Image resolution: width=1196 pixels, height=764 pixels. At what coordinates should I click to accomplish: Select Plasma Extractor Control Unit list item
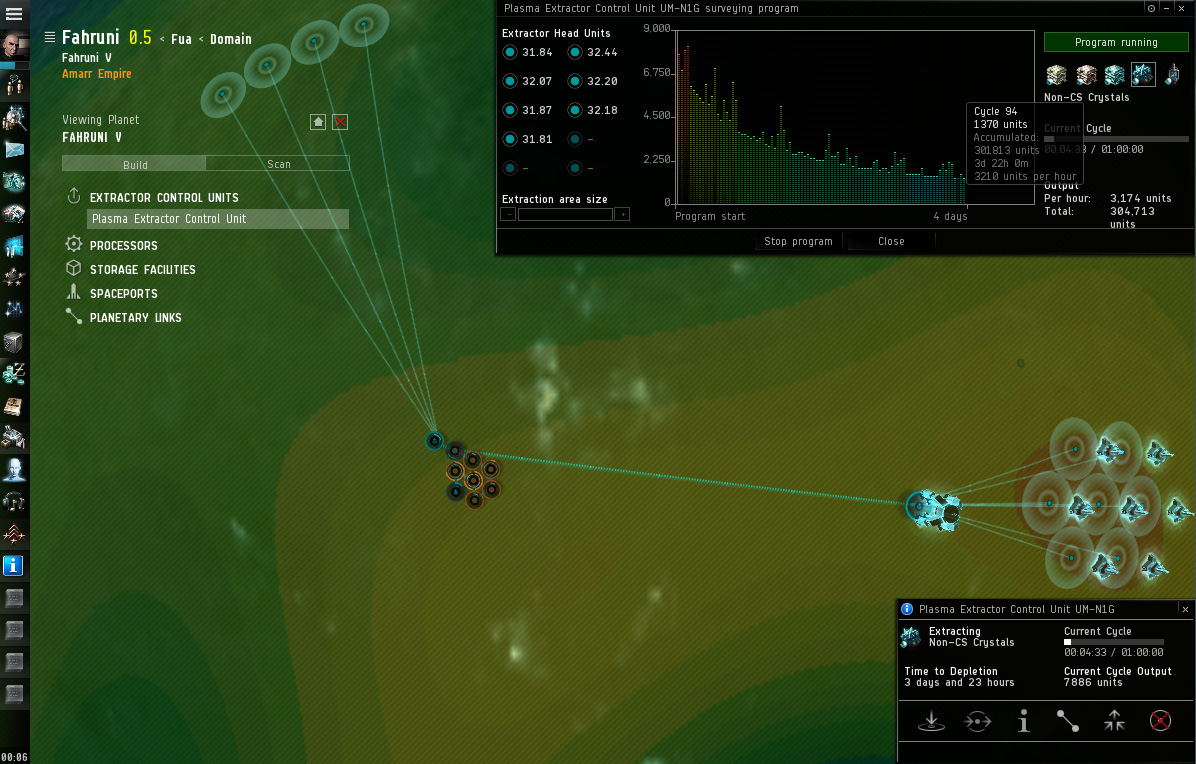tap(217, 219)
